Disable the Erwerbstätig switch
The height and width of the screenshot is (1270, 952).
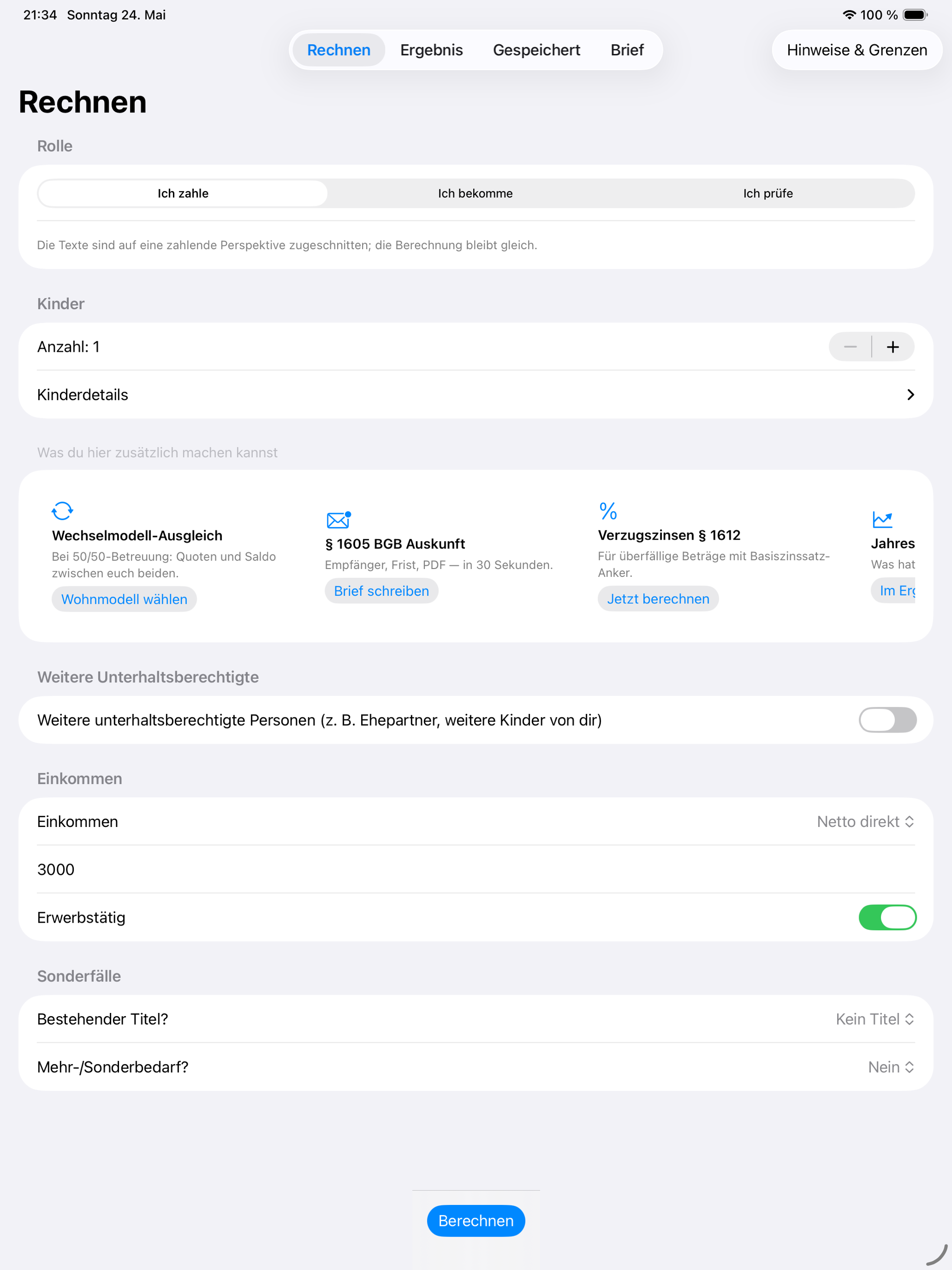click(x=887, y=918)
